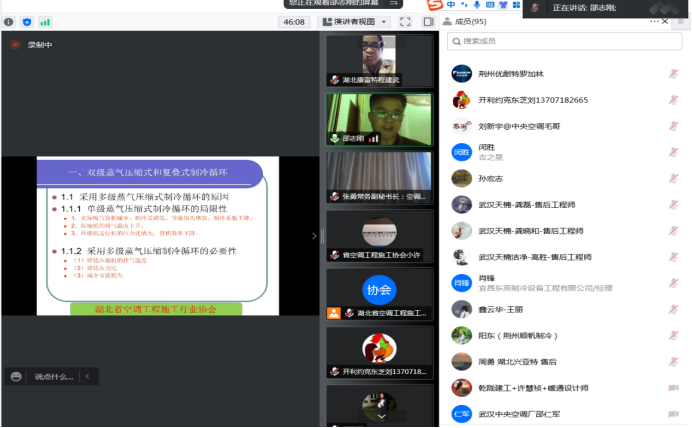Click the blue security shield icon
The image size is (692, 428).
coord(27,22)
